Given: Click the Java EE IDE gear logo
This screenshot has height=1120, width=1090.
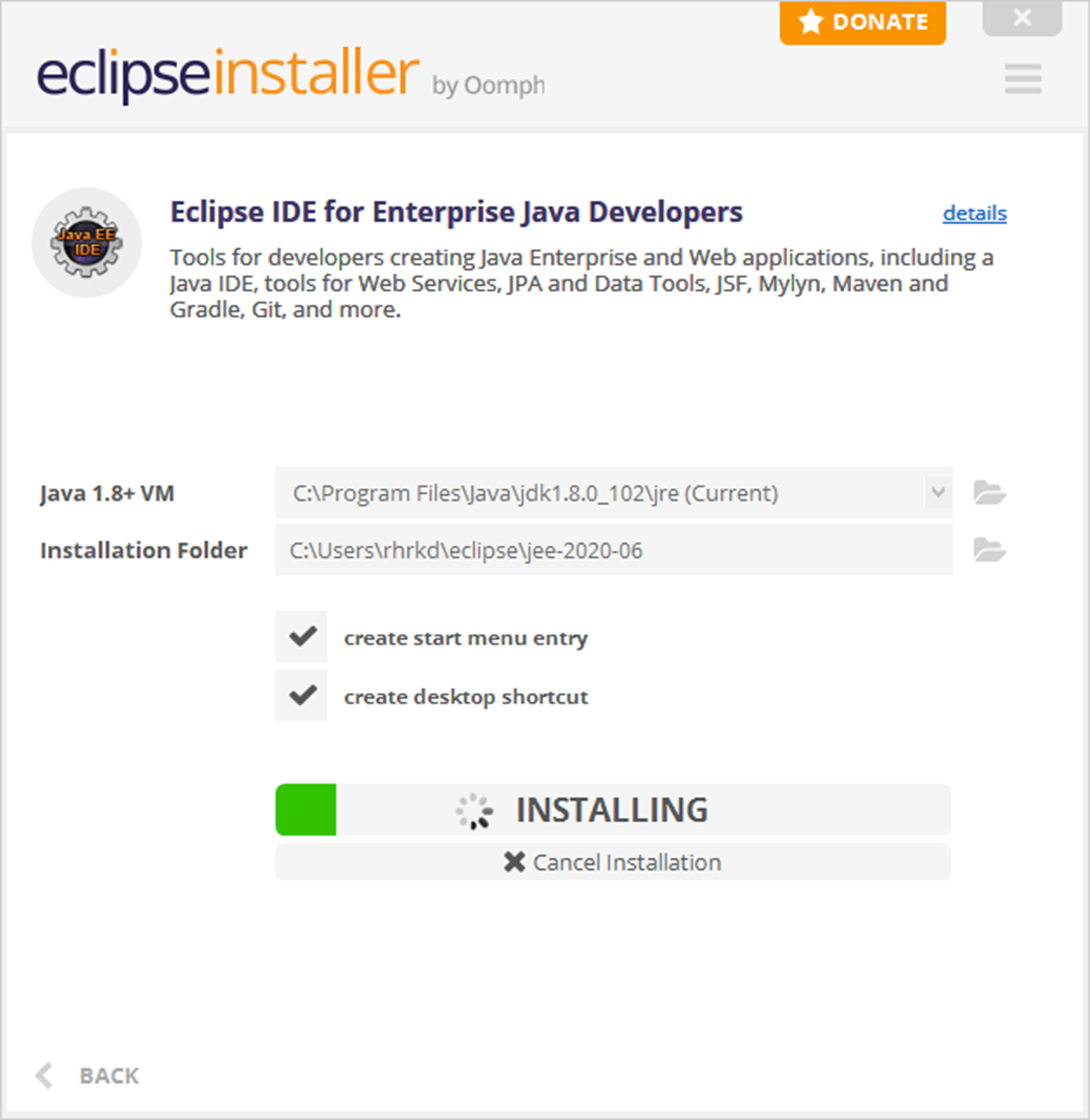Looking at the screenshot, I should pyautogui.click(x=86, y=242).
